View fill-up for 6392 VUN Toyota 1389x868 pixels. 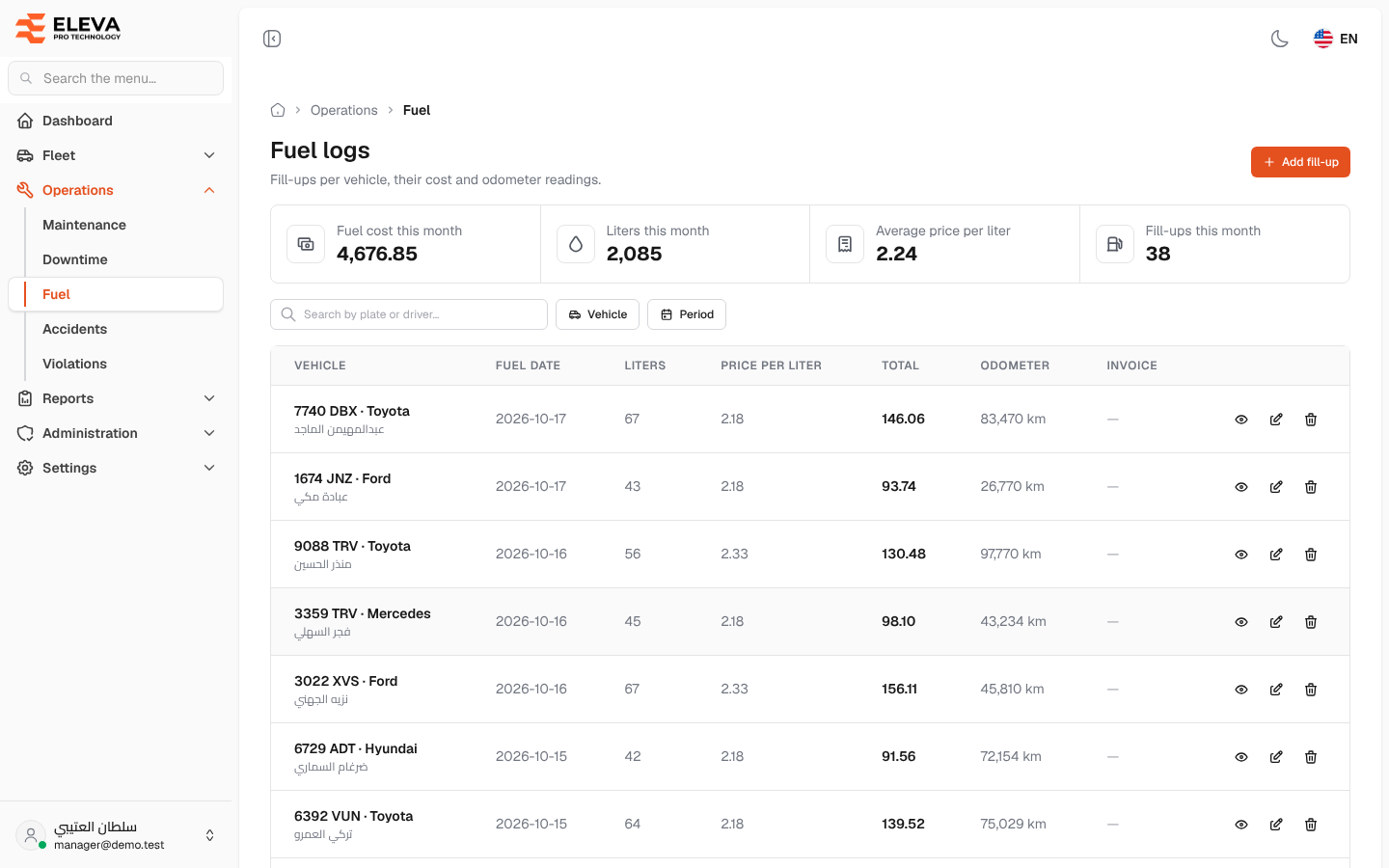[x=1241, y=825]
